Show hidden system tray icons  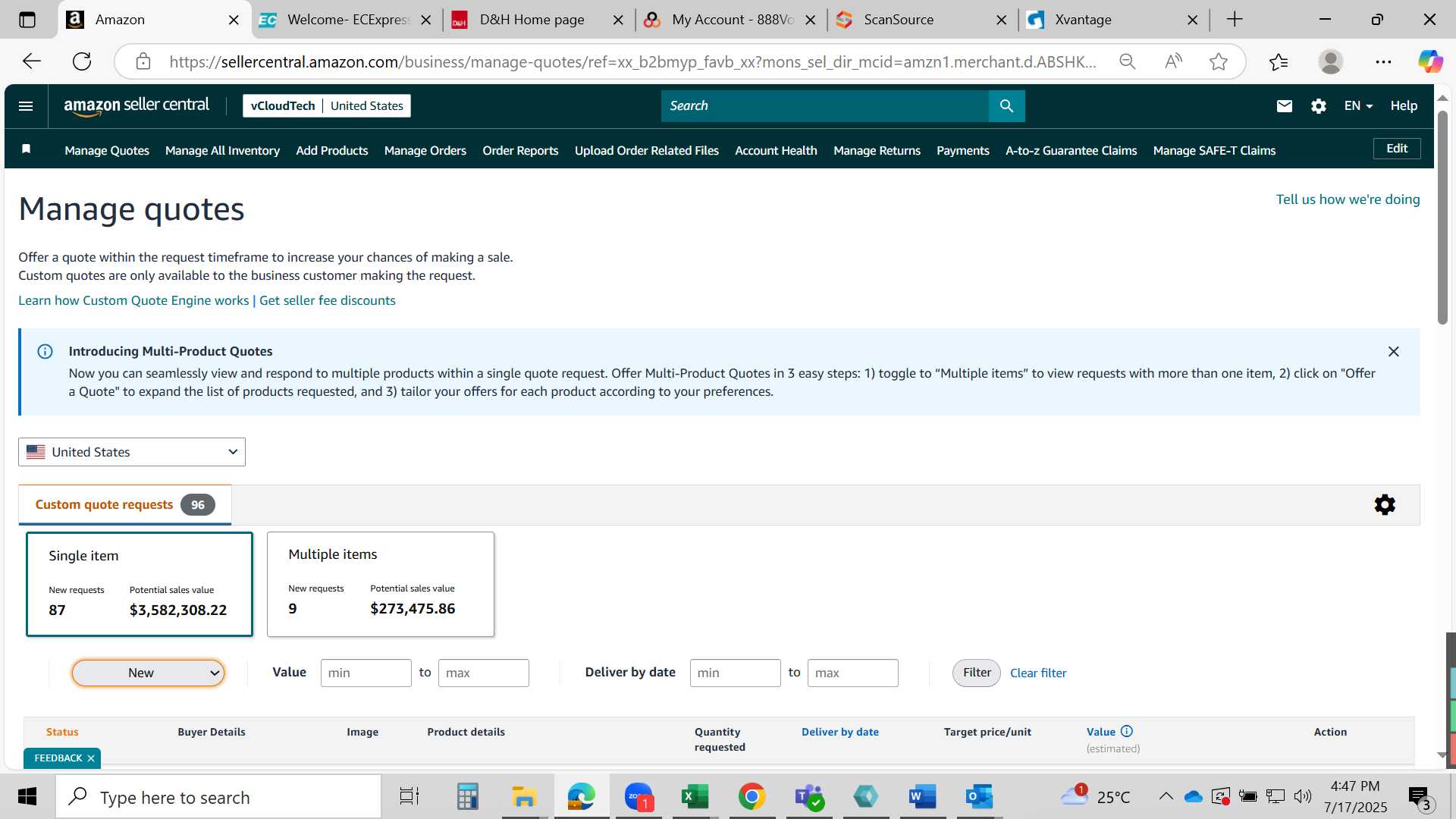click(x=1166, y=796)
